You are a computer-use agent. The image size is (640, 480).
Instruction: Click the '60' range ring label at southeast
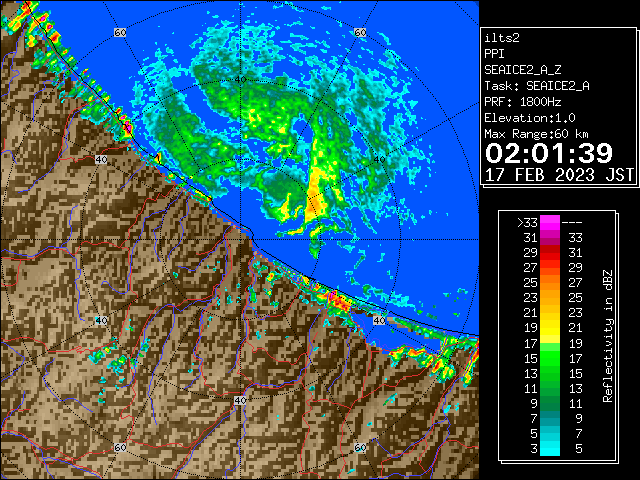[360, 447]
